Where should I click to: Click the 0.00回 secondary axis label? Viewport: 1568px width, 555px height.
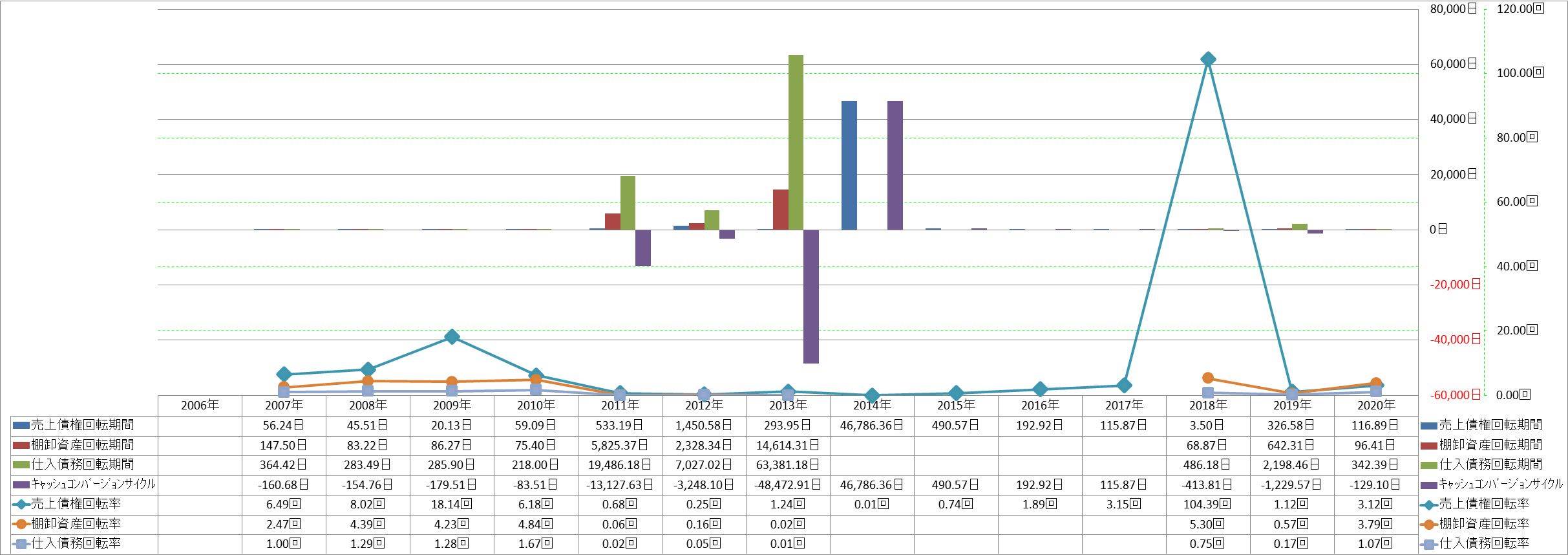click(x=1514, y=395)
